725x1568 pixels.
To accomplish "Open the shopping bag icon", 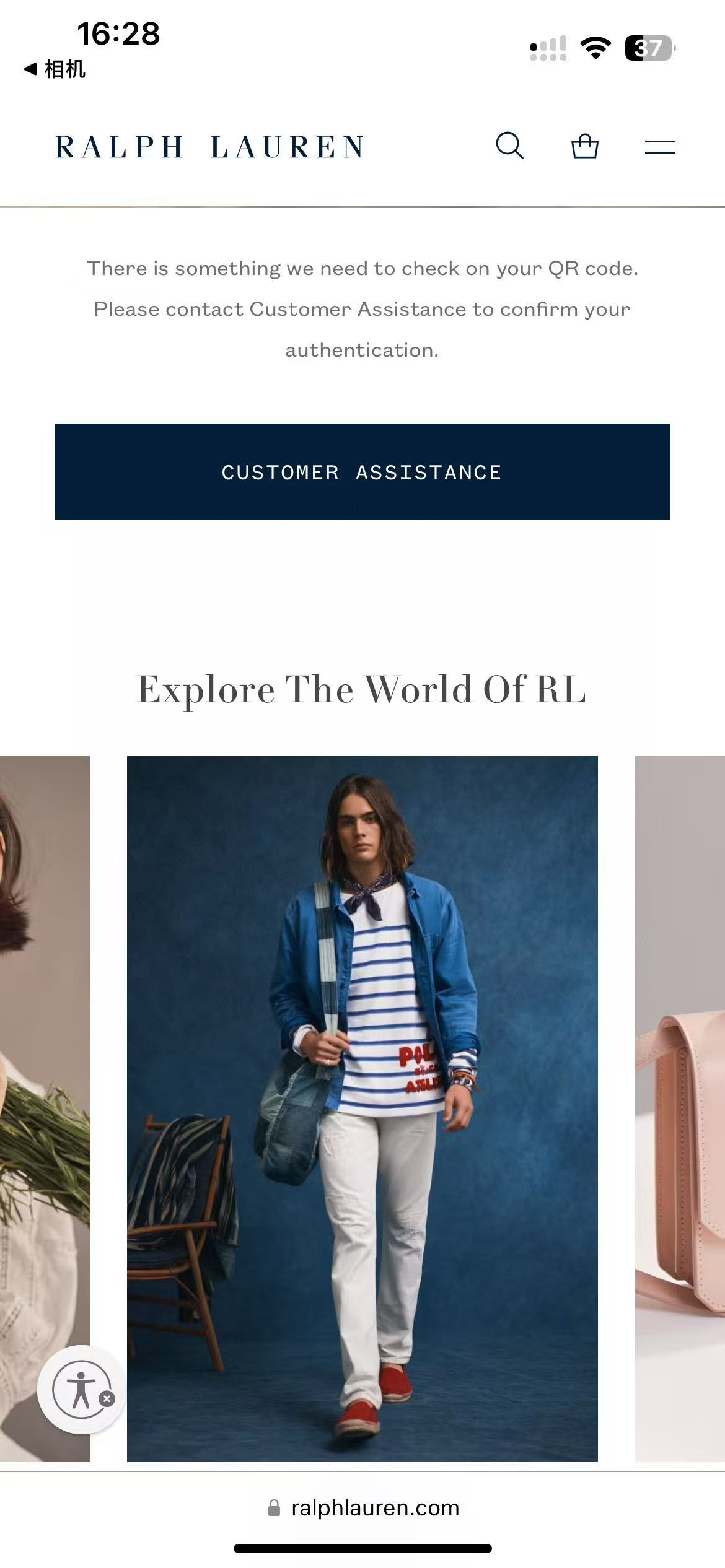I will click(x=584, y=146).
